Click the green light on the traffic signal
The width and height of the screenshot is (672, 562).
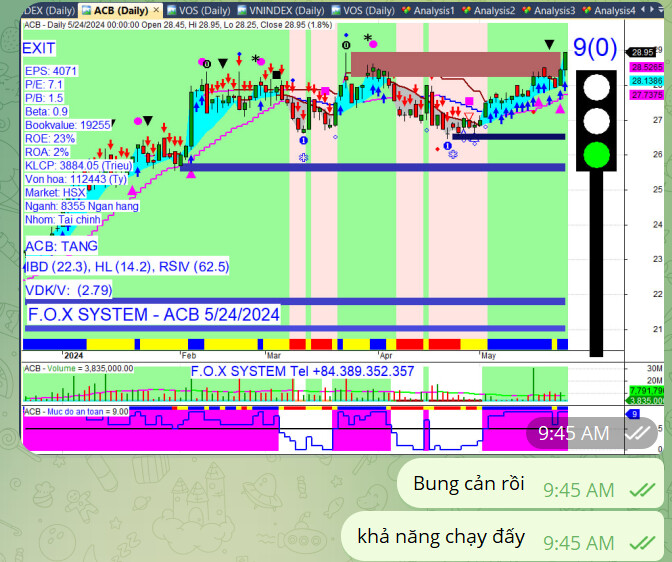point(596,155)
